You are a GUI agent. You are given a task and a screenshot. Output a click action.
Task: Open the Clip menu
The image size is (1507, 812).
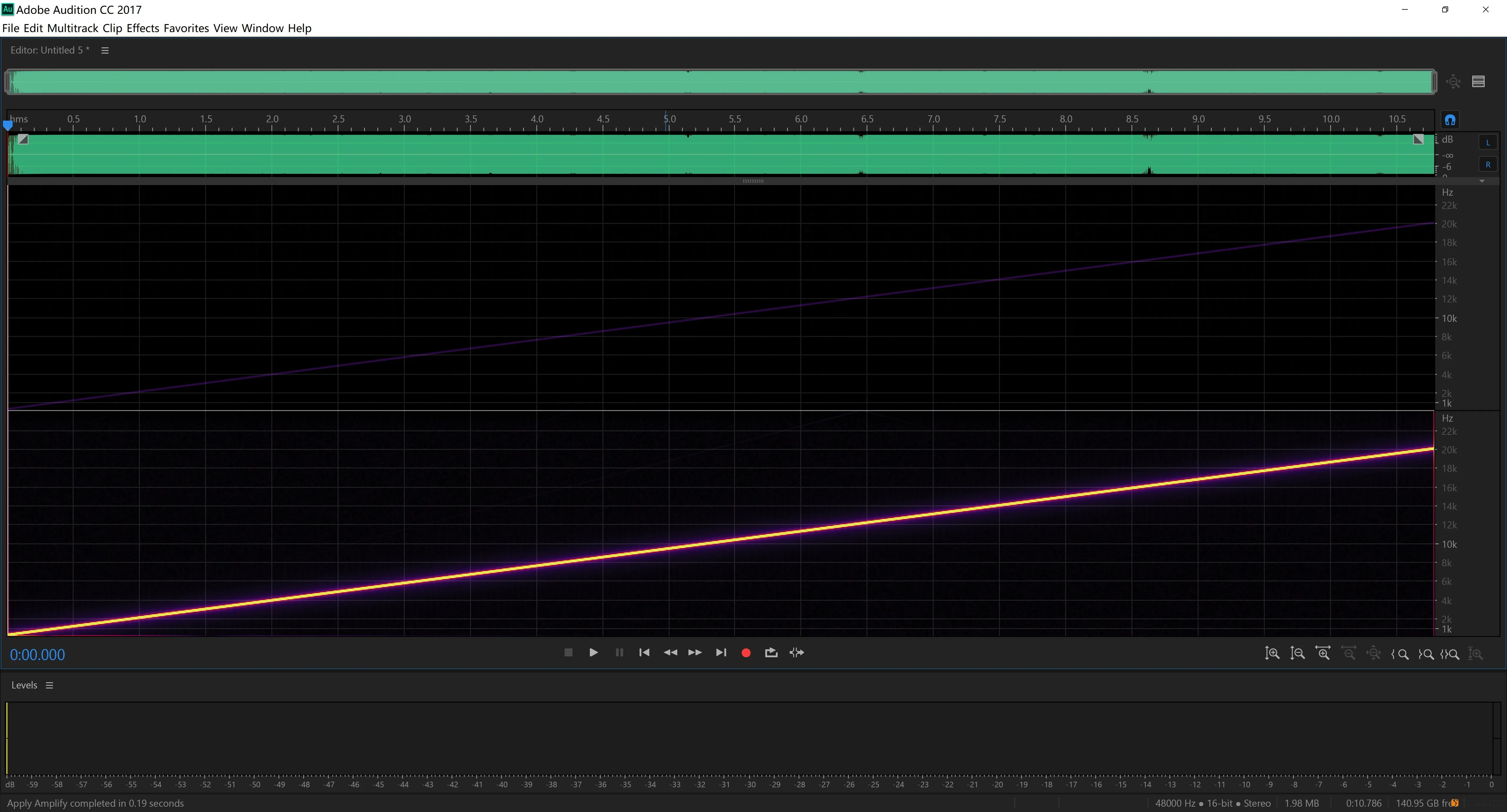pos(112,28)
